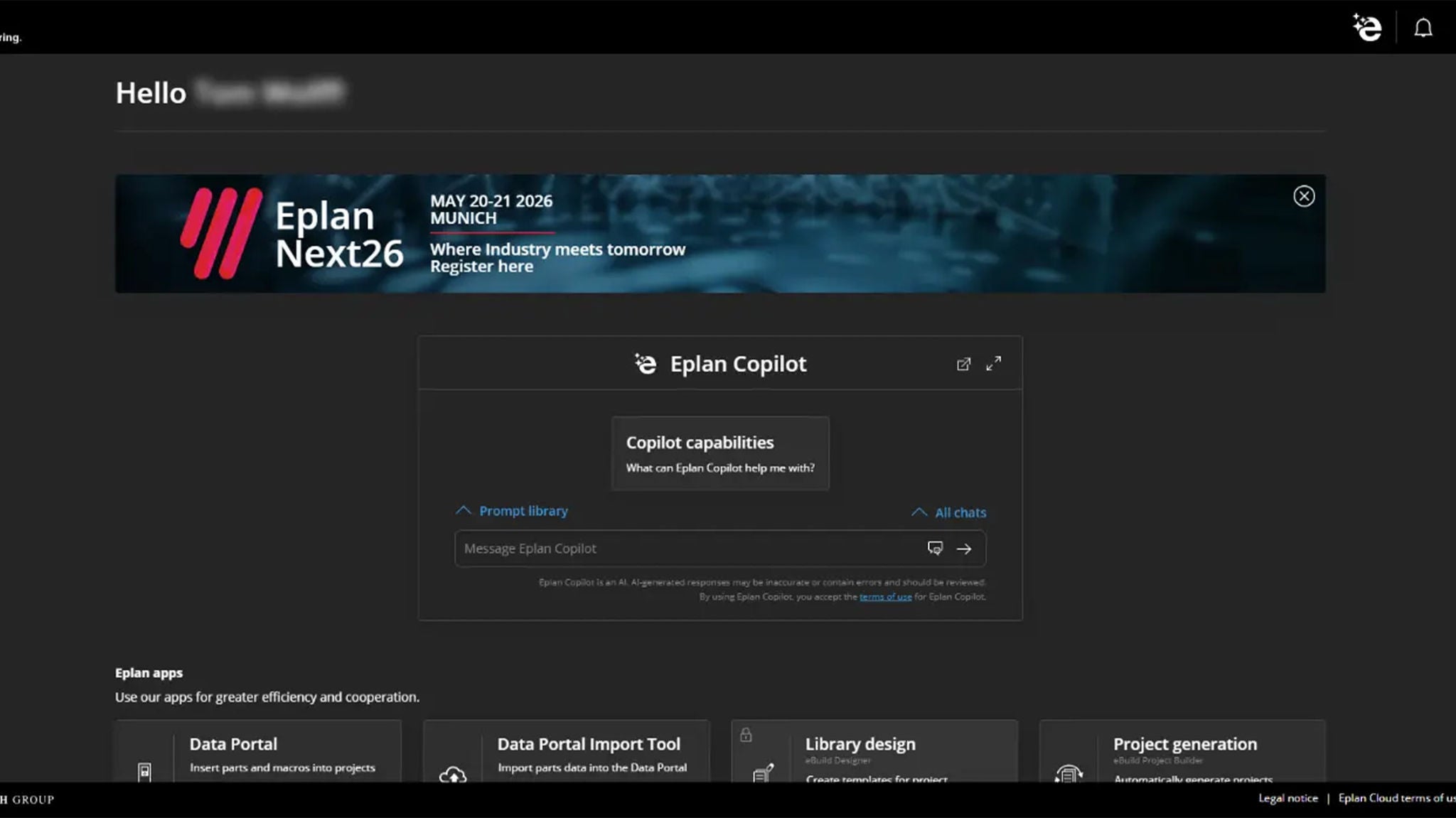The height and width of the screenshot is (818, 1456).
Task: Open the Data Portal app card
Action: (258, 752)
